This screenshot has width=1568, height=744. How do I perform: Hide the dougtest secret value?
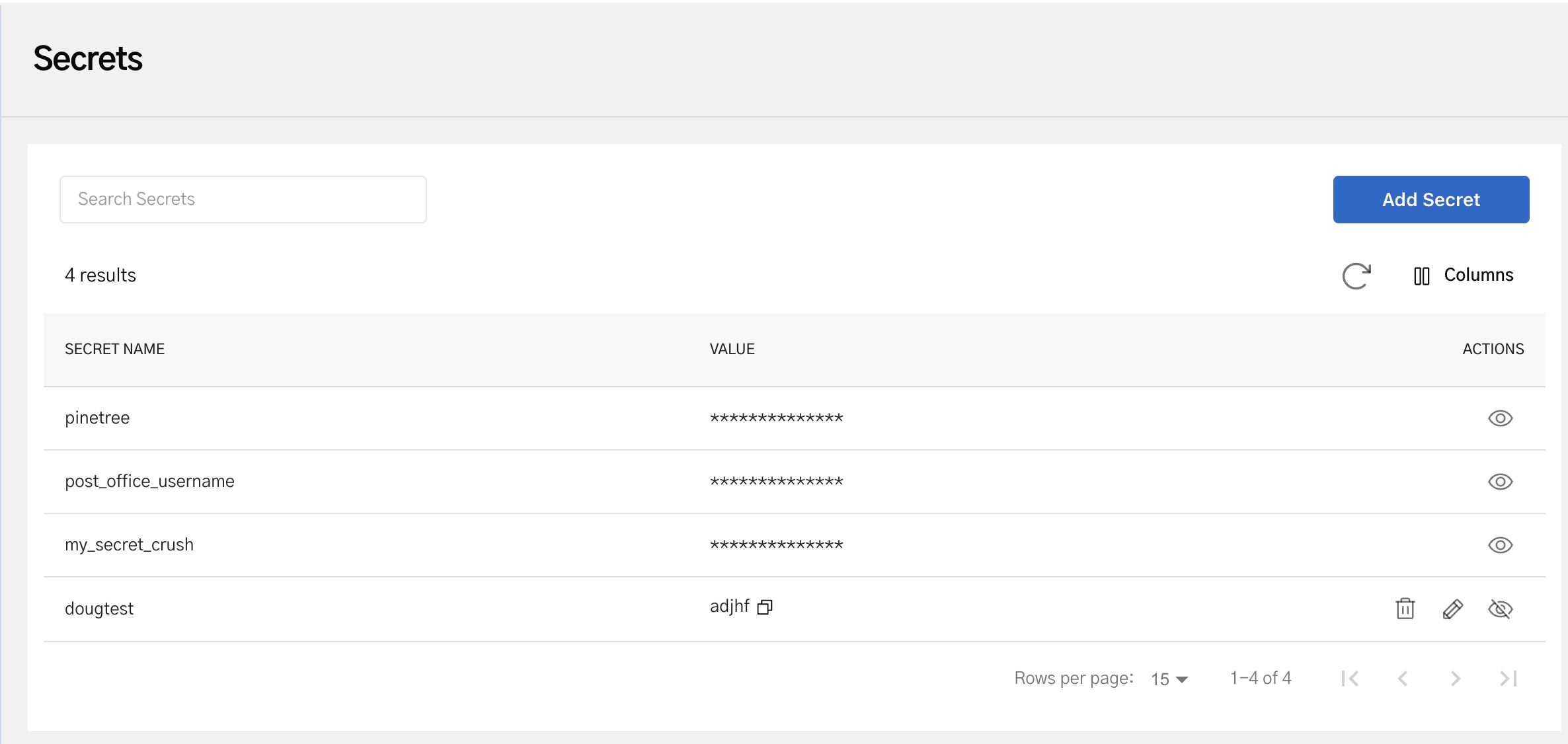(1501, 609)
